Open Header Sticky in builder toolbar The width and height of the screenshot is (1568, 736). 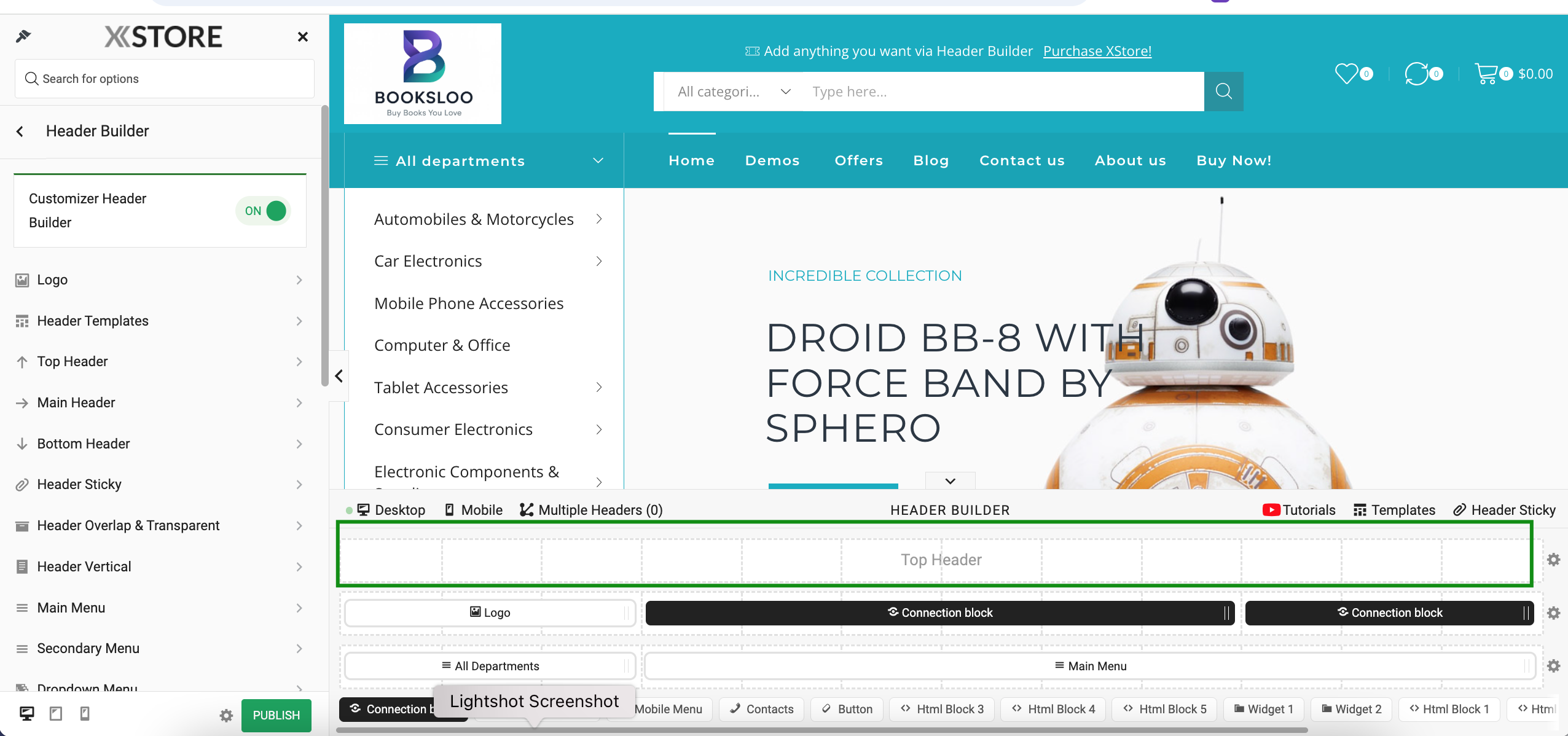tap(1504, 510)
